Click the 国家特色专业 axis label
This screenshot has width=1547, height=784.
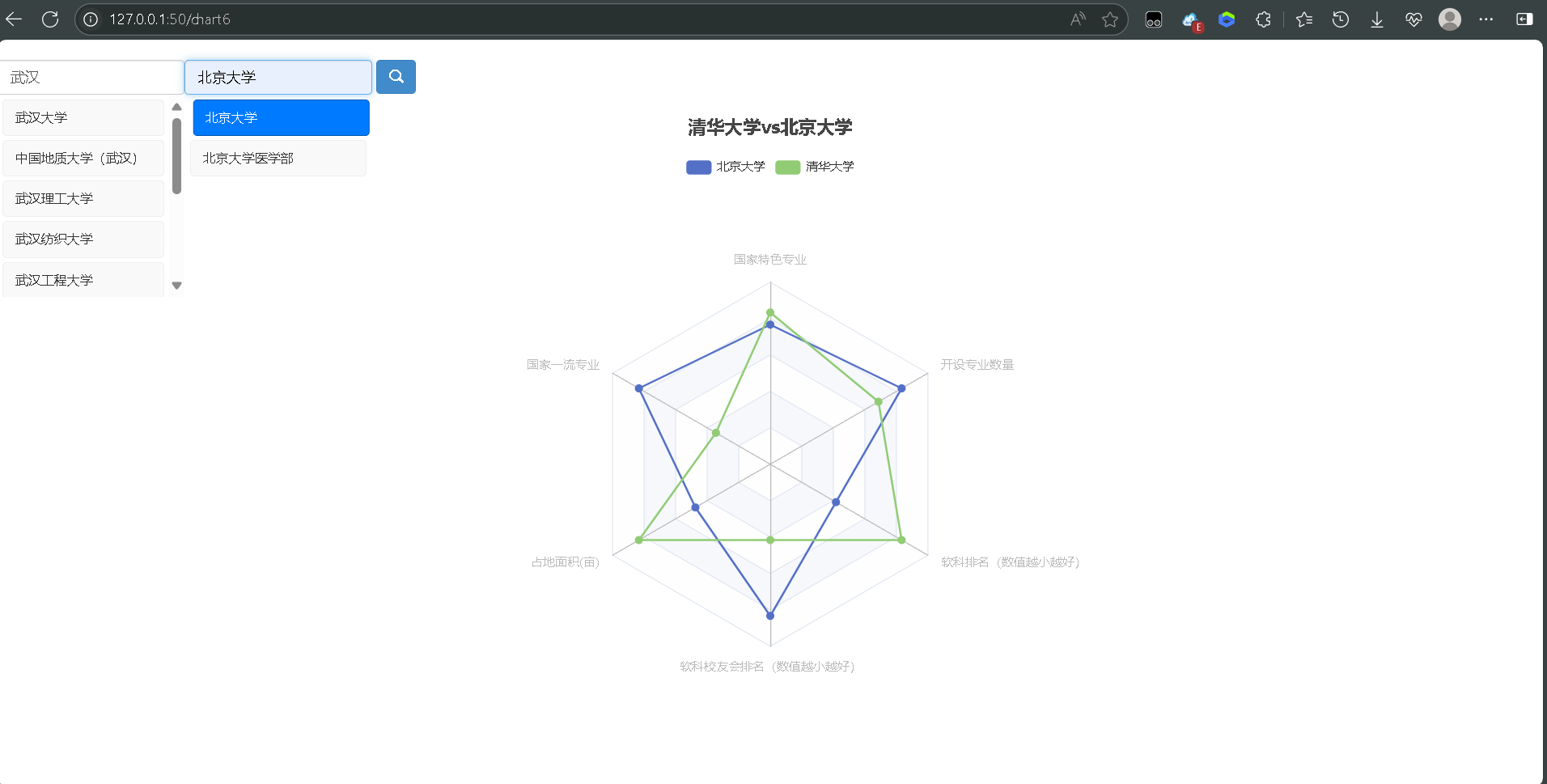coord(769,259)
